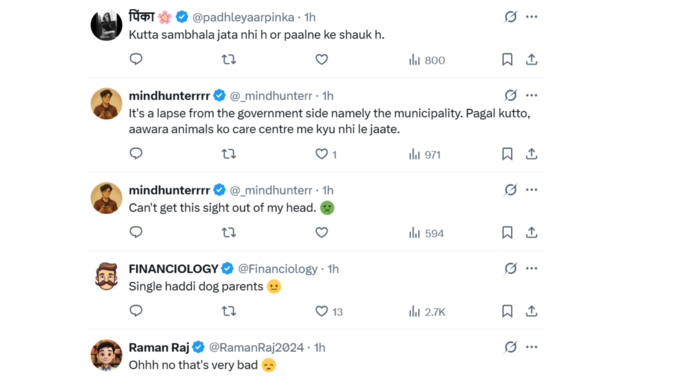Retweet the 'Single haddi dog parents' tweet
The width and height of the screenshot is (680, 383).
(229, 311)
